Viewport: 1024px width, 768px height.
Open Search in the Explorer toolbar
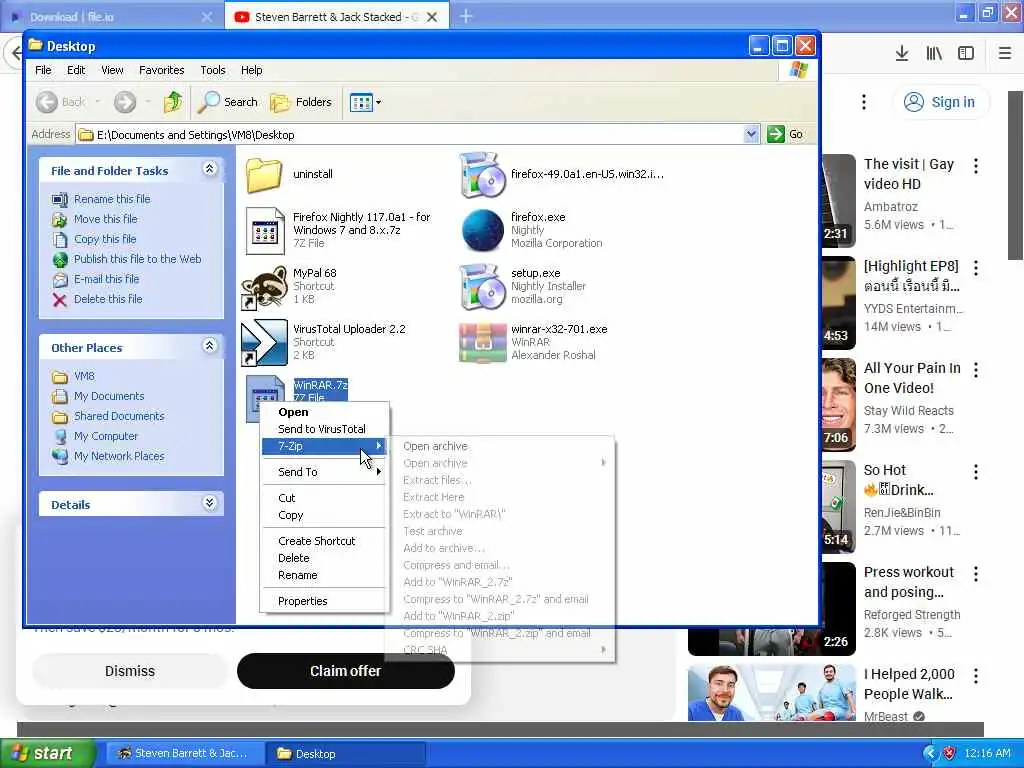[228, 102]
